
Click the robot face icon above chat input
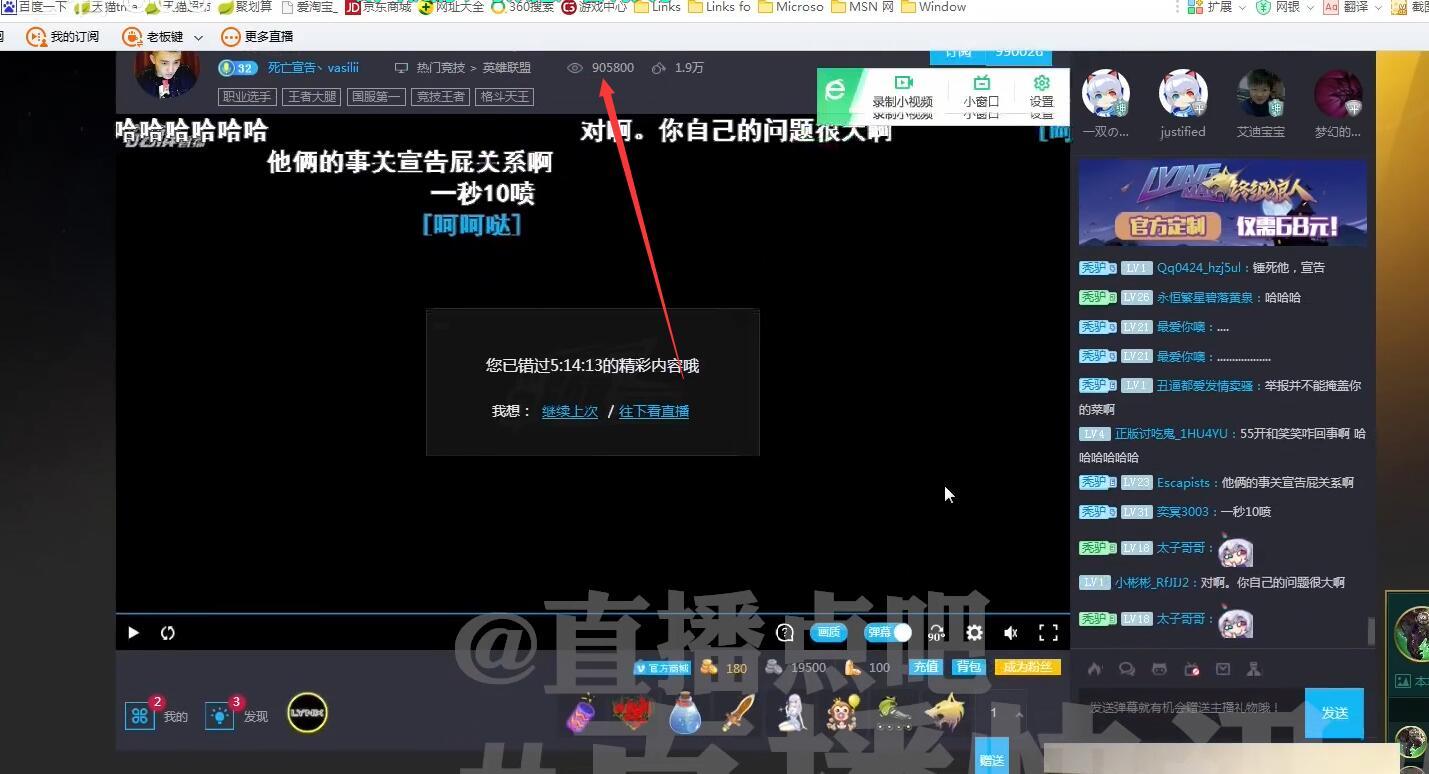pyautogui.click(x=1159, y=669)
